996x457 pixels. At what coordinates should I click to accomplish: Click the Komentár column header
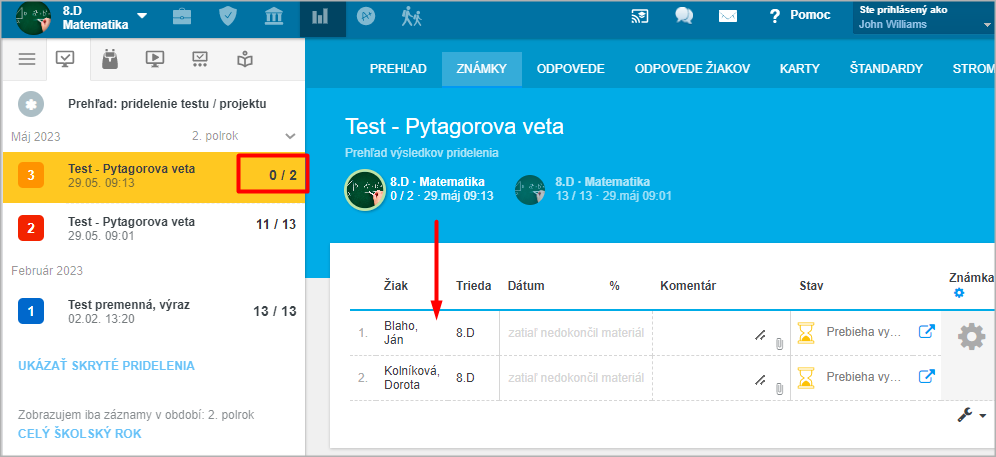688,286
